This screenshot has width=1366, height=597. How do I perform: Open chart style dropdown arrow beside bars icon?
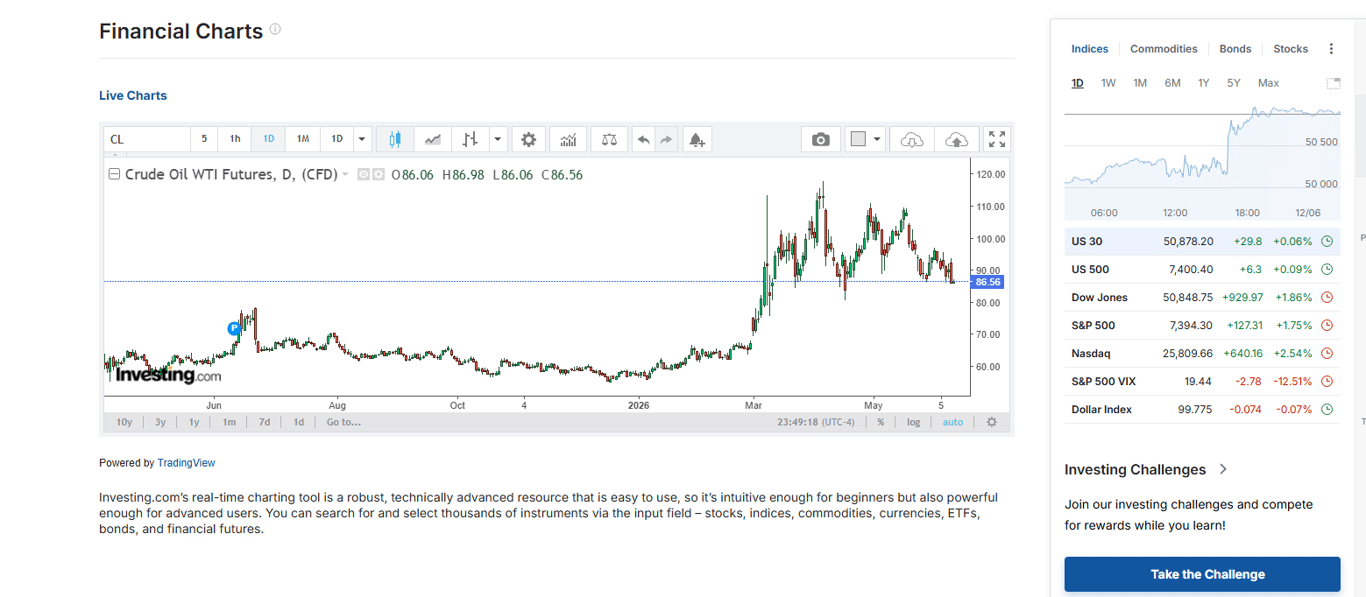click(x=498, y=139)
